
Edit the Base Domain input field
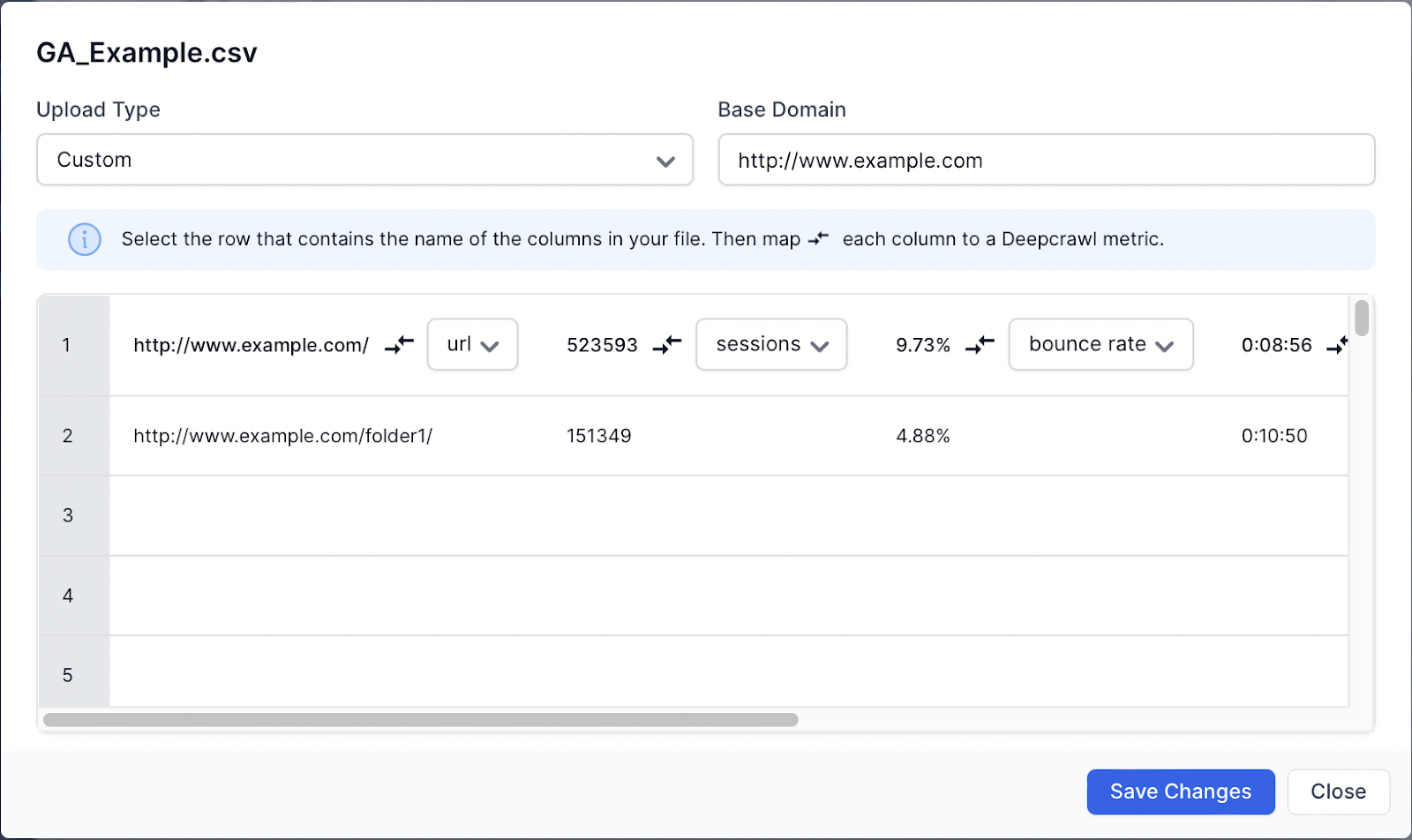(1046, 161)
